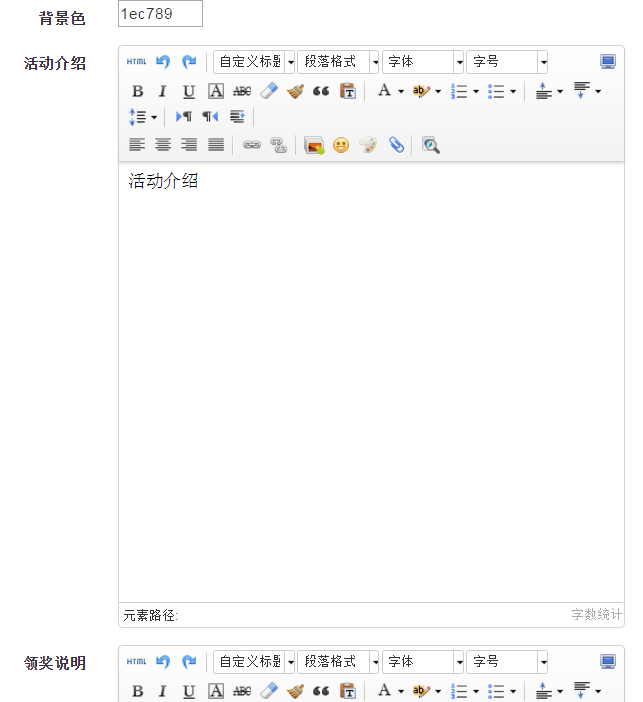
Task: Toggle strikethrough in 活动介绍 editor
Action: 242,91
